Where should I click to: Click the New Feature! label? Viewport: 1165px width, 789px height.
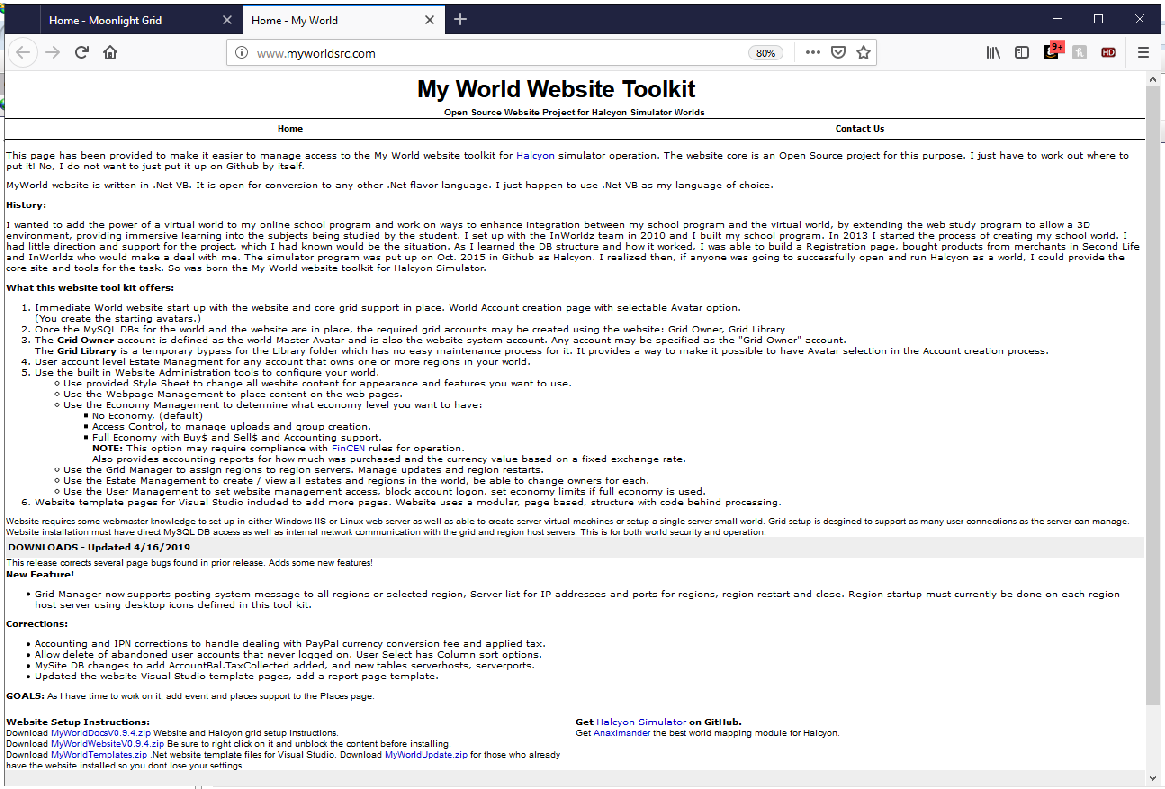(40, 574)
